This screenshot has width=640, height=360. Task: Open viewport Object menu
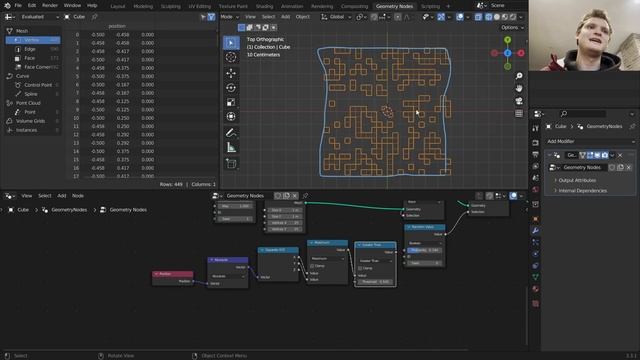pos(302,17)
